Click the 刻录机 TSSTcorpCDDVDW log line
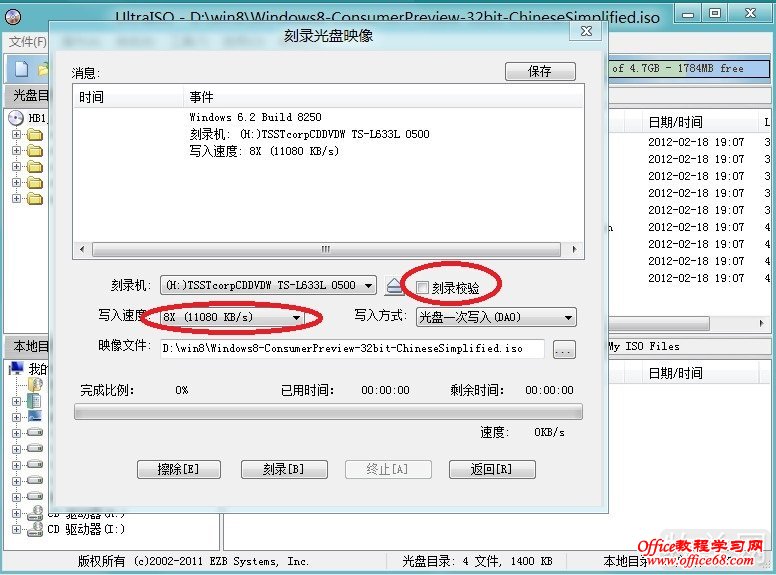 (309, 134)
